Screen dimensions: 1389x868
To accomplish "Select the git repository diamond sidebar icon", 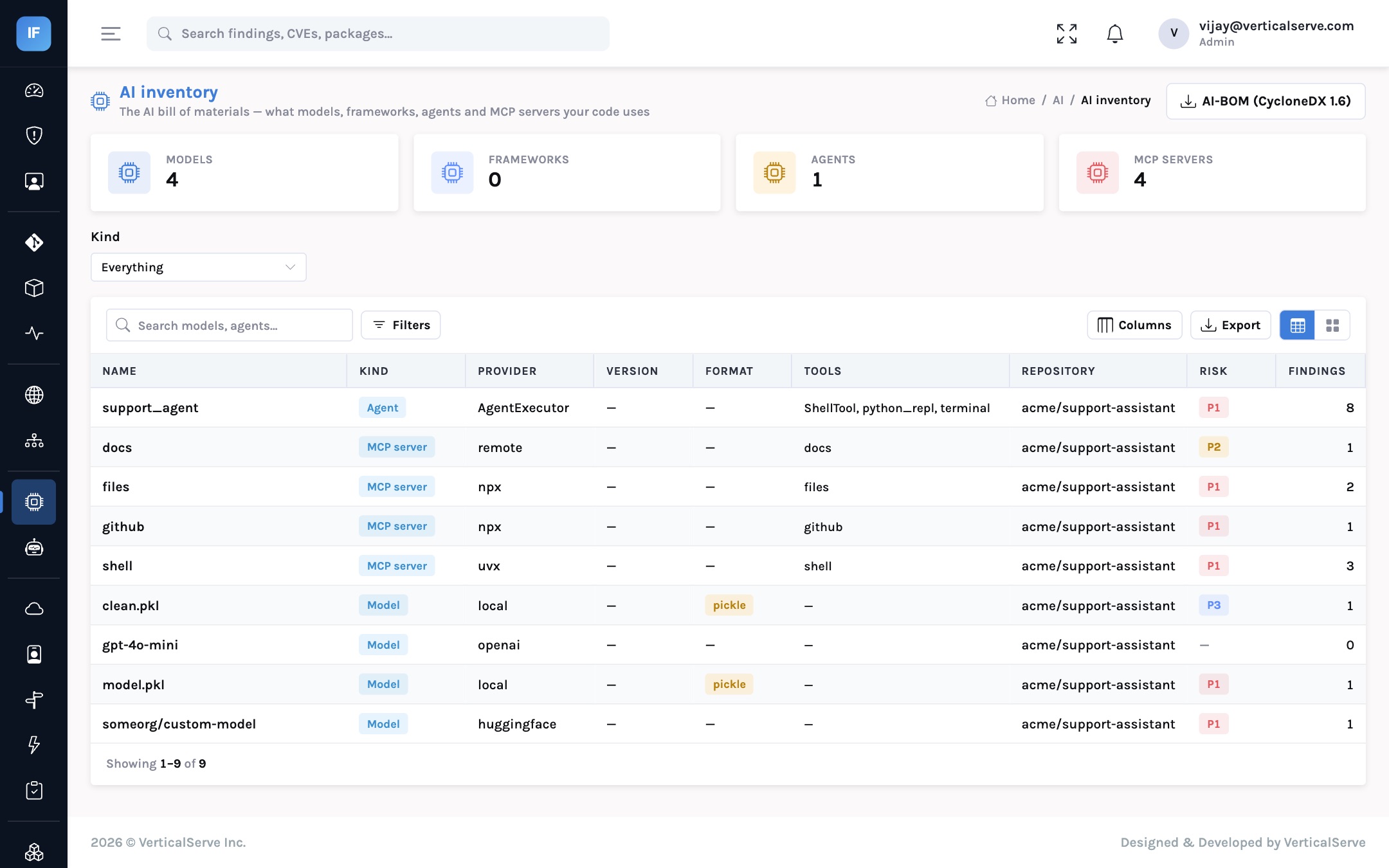I will click(34, 242).
